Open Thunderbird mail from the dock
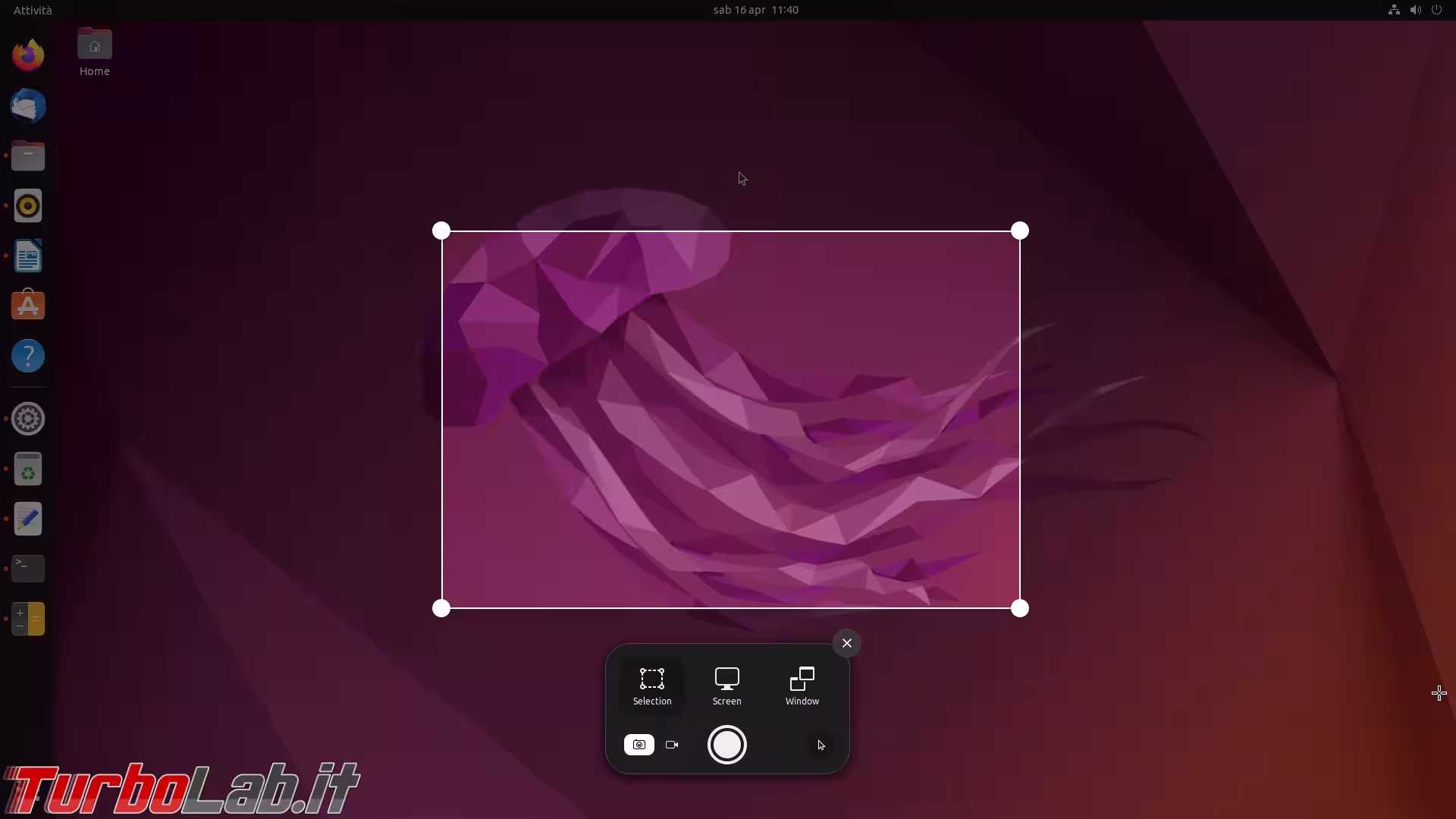This screenshot has width=1456, height=819. 28,106
